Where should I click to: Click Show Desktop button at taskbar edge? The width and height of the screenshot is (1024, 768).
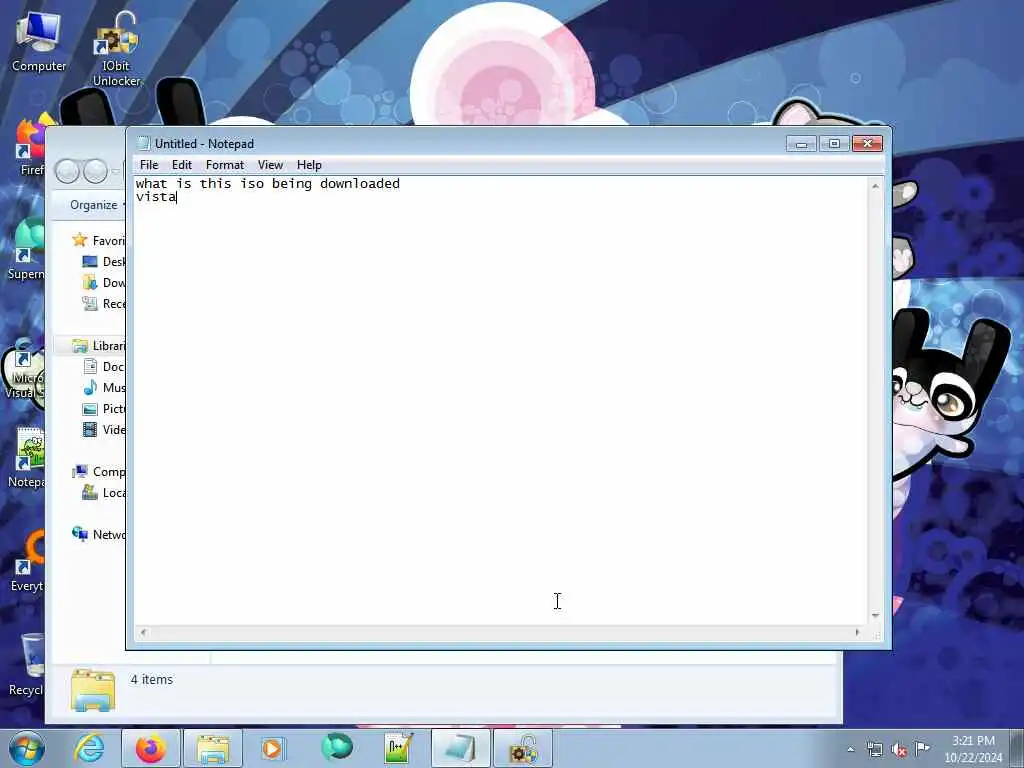(x=1017, y=748)
